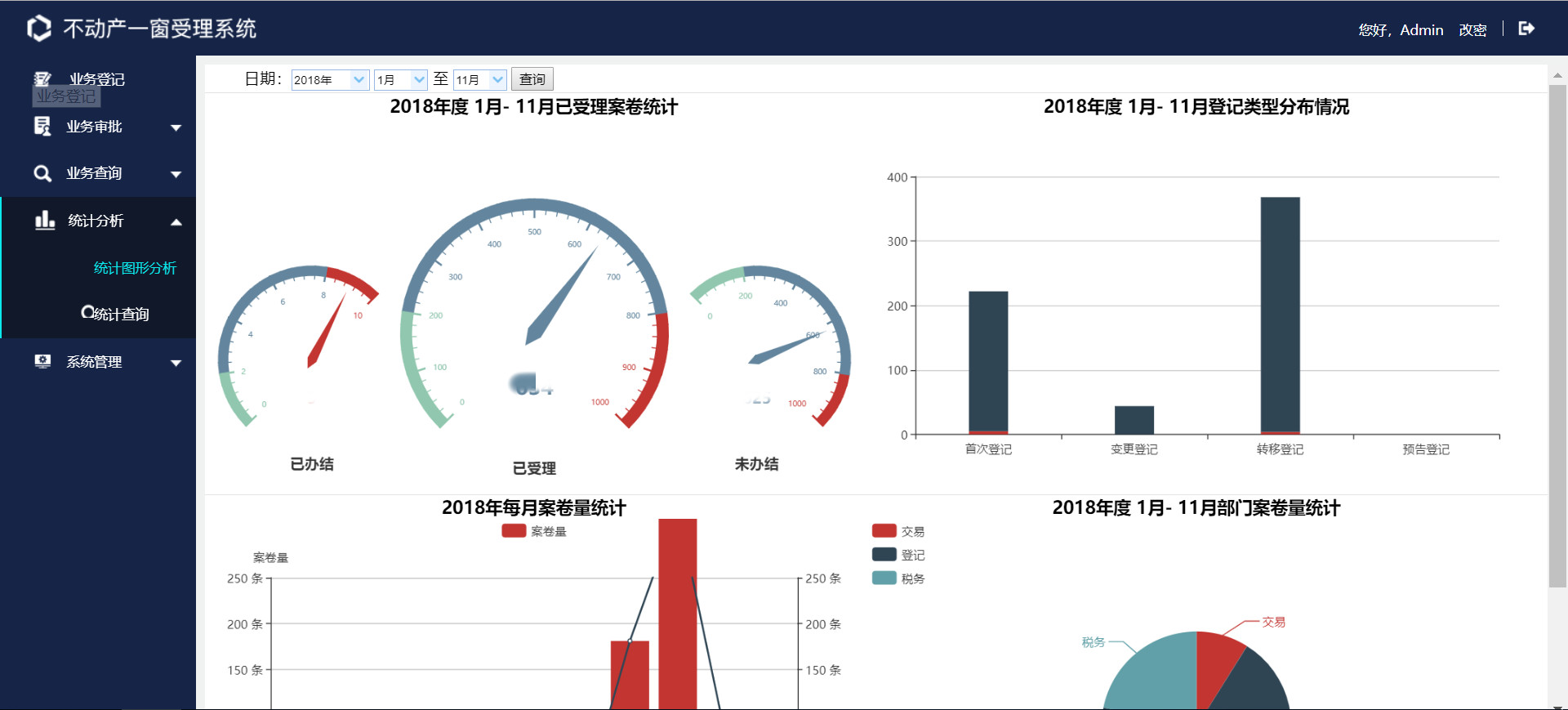The width and height of the screenshot is (1568, 710).
Task: Open the start month dropdown showing 1月
Action: pos(400,79)
